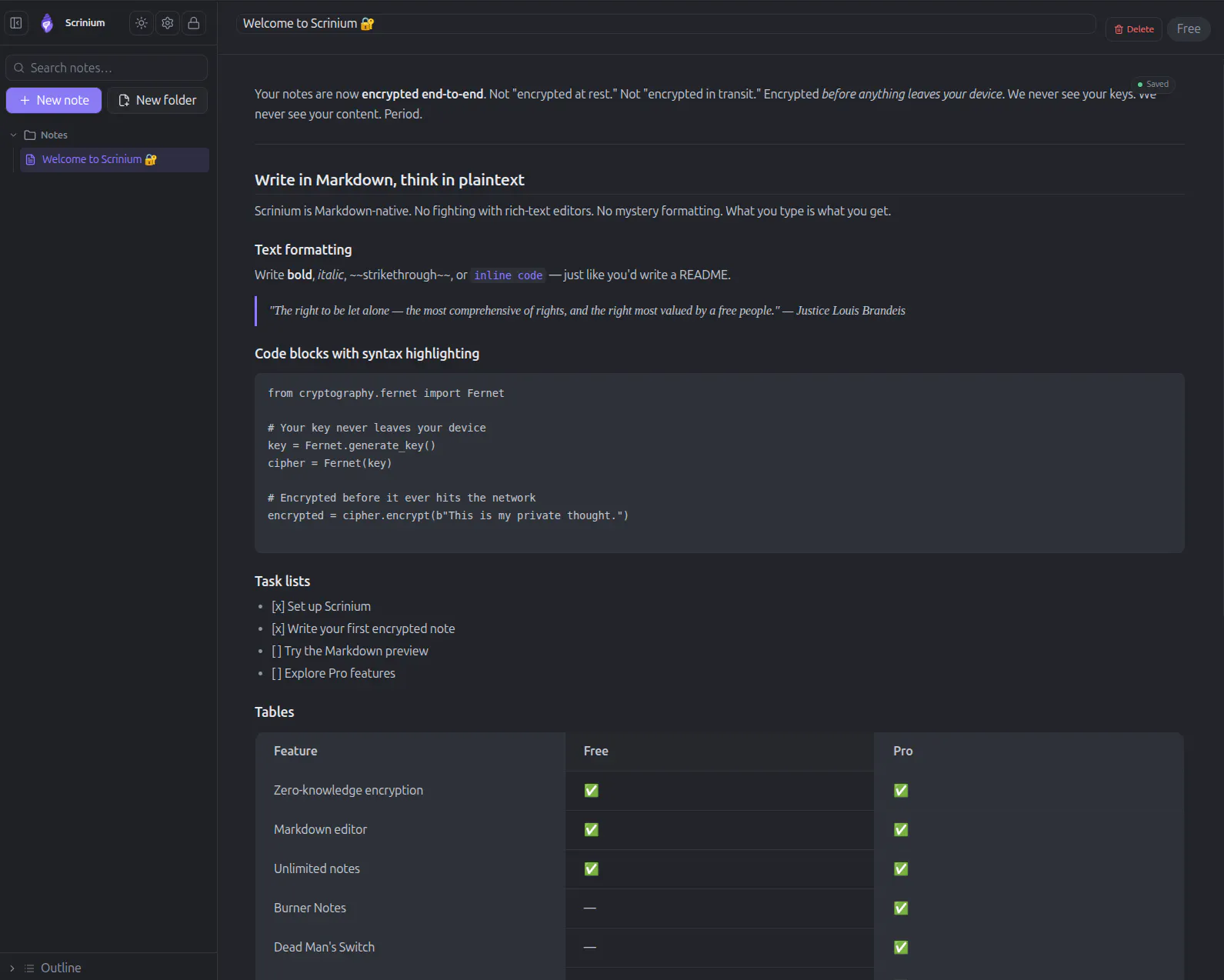Click Pro checkmark for Zero-knowledge encryption

901,791
